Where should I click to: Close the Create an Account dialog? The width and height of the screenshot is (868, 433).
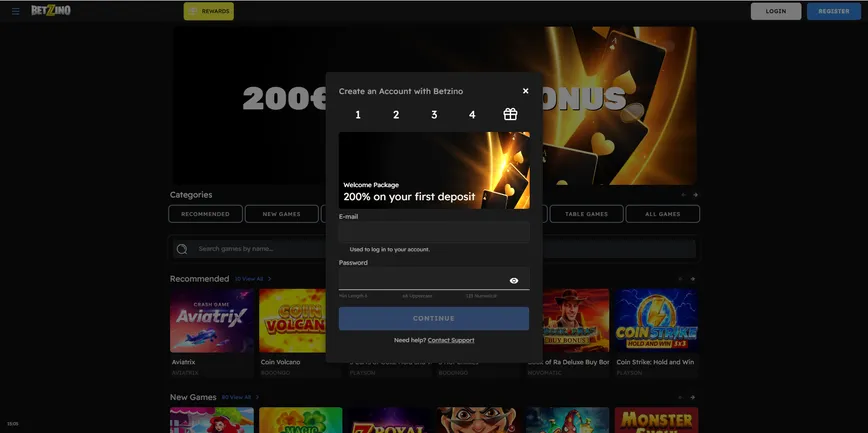click(526, 91)
